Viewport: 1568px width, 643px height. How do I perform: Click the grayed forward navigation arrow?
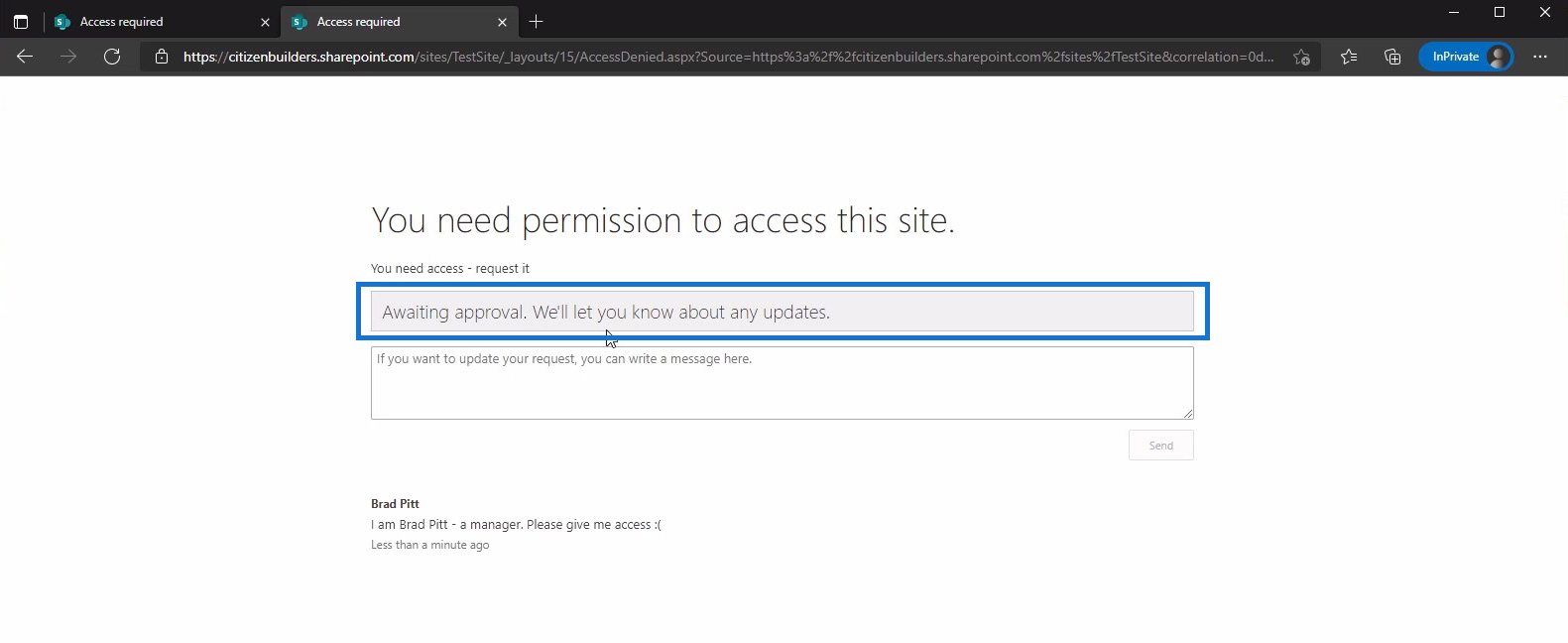68,57
